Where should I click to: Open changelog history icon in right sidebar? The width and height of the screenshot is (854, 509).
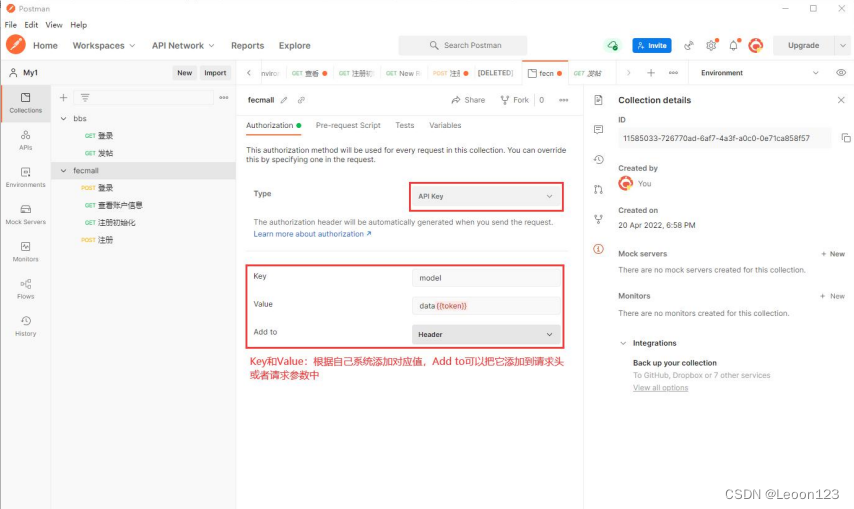coord(599,160)
